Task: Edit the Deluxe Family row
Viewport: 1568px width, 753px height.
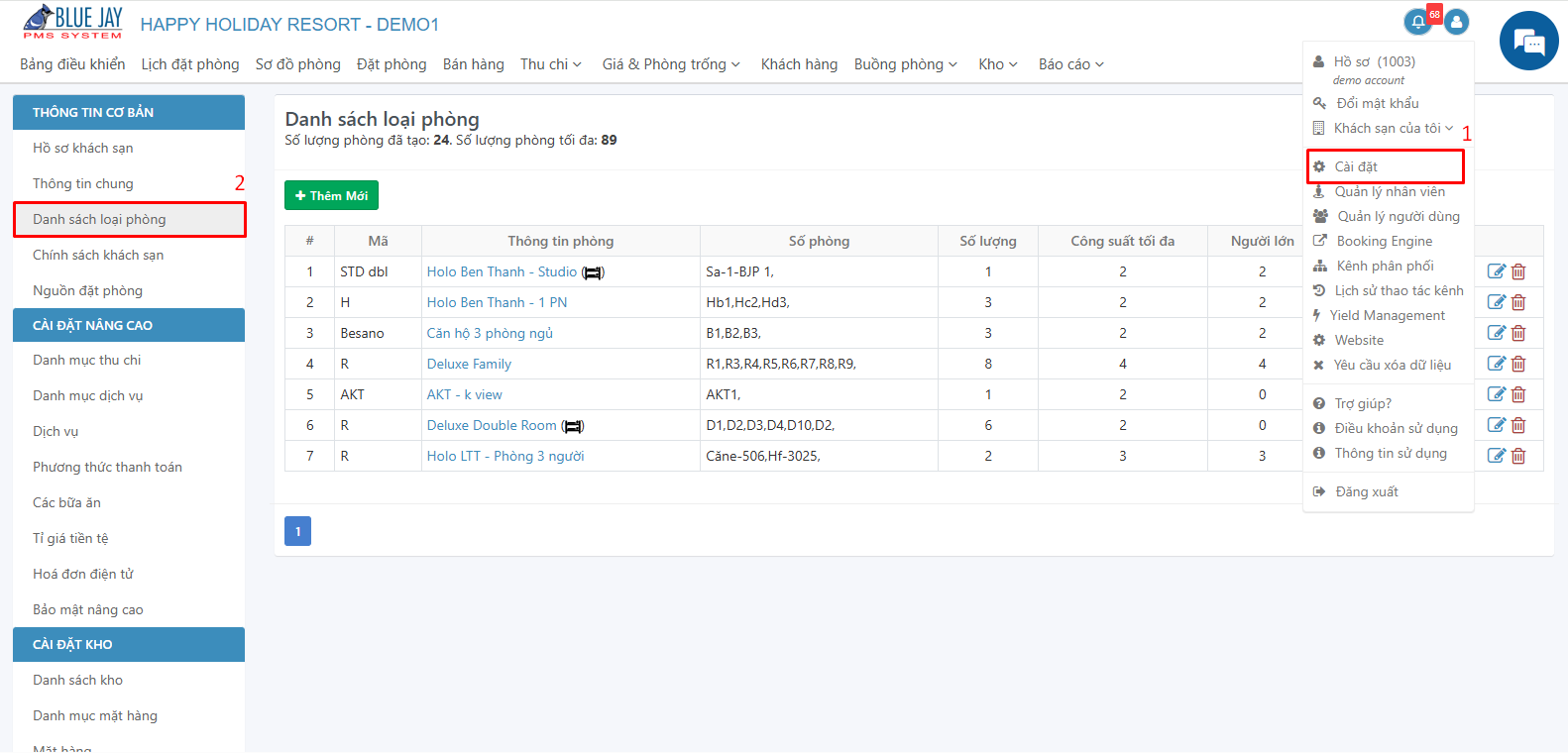Action: pos(1497,364)
